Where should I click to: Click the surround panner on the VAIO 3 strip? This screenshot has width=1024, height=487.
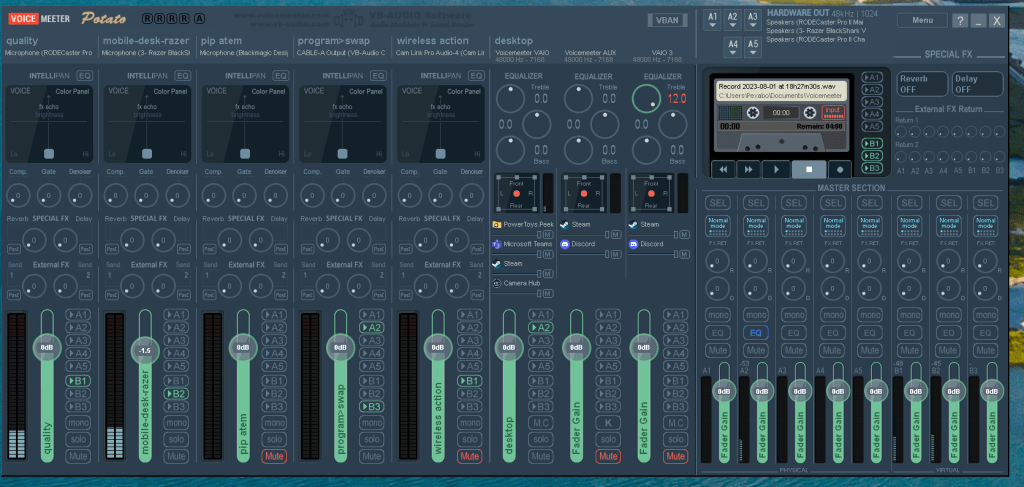651,194
